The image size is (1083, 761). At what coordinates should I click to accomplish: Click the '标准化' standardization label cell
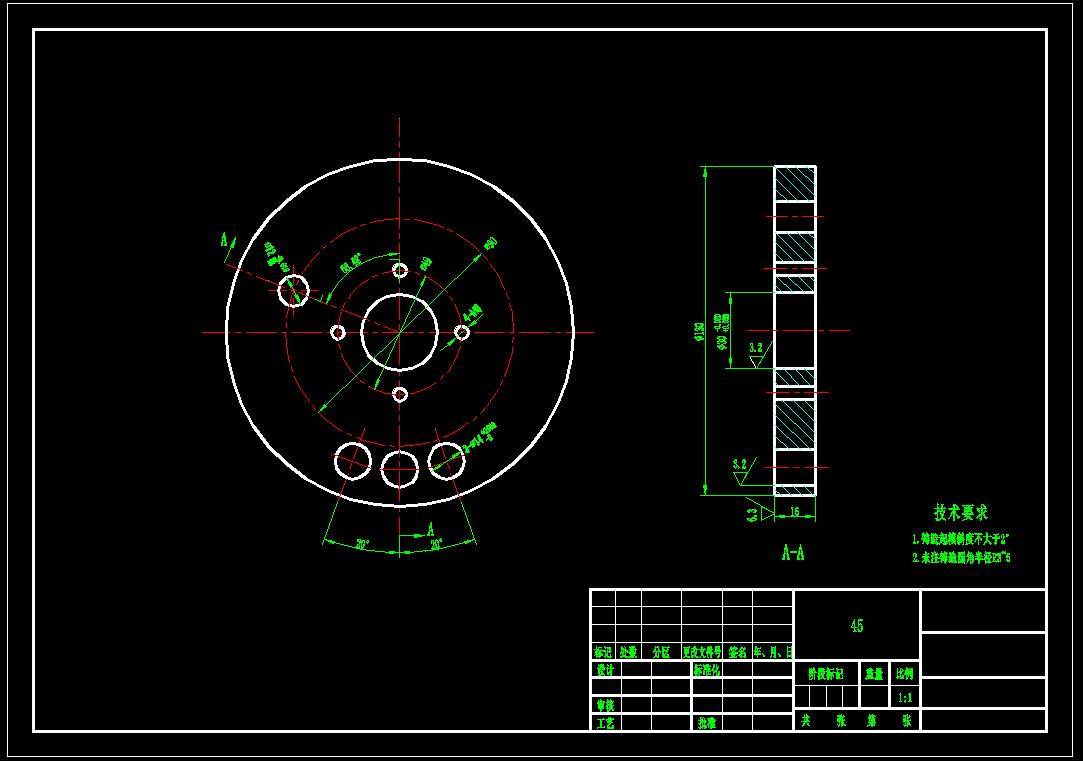pos(707,670)
